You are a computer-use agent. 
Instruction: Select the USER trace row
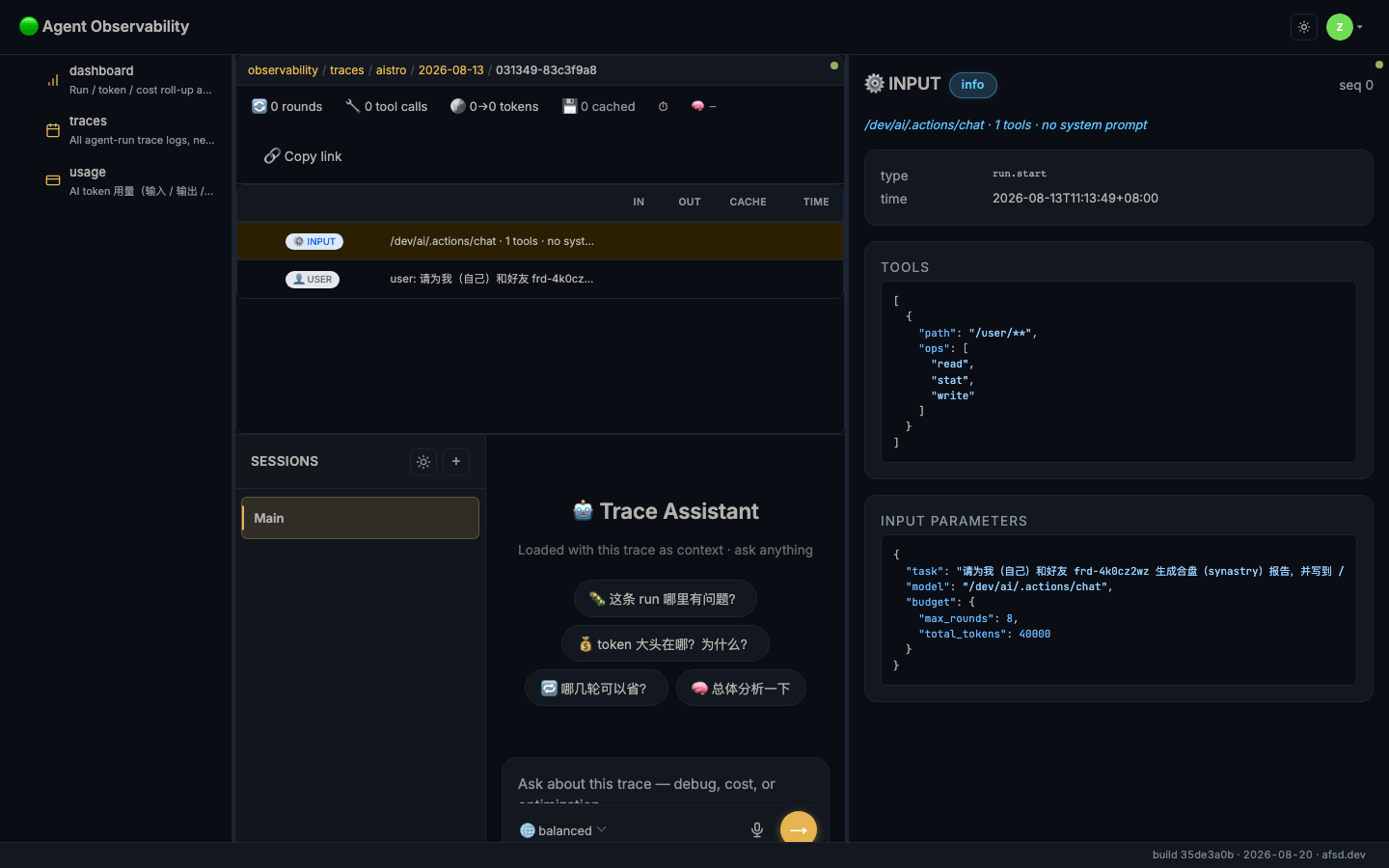click(x=540, y=280)
